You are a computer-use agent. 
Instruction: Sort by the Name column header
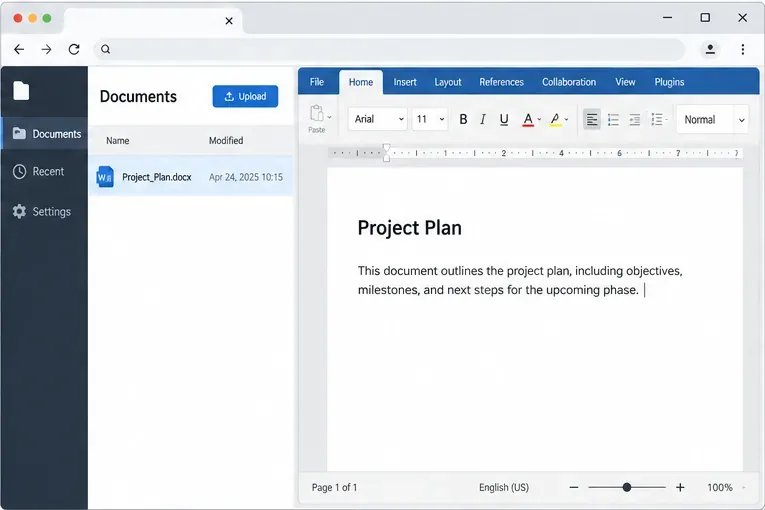pyautogui.click(x=118, y=141)
